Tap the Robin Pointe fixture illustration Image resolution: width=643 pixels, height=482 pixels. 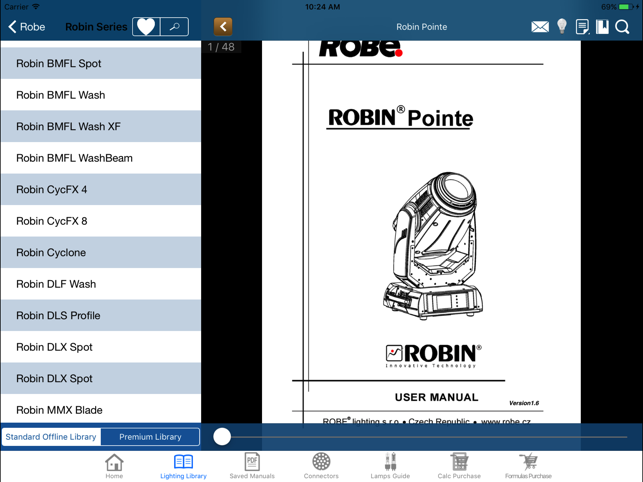coord(433,245)
